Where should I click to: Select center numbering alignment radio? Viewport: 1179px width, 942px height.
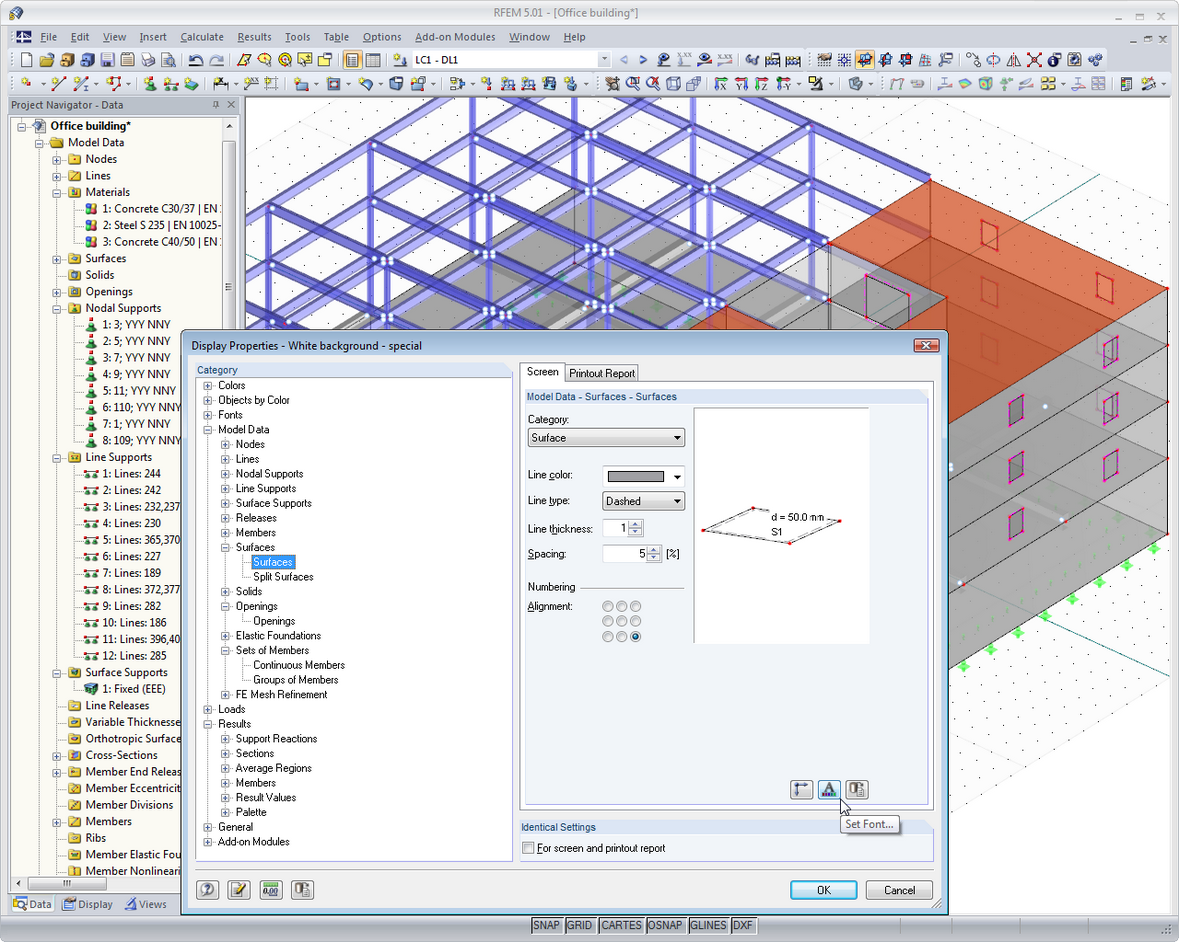622,621
